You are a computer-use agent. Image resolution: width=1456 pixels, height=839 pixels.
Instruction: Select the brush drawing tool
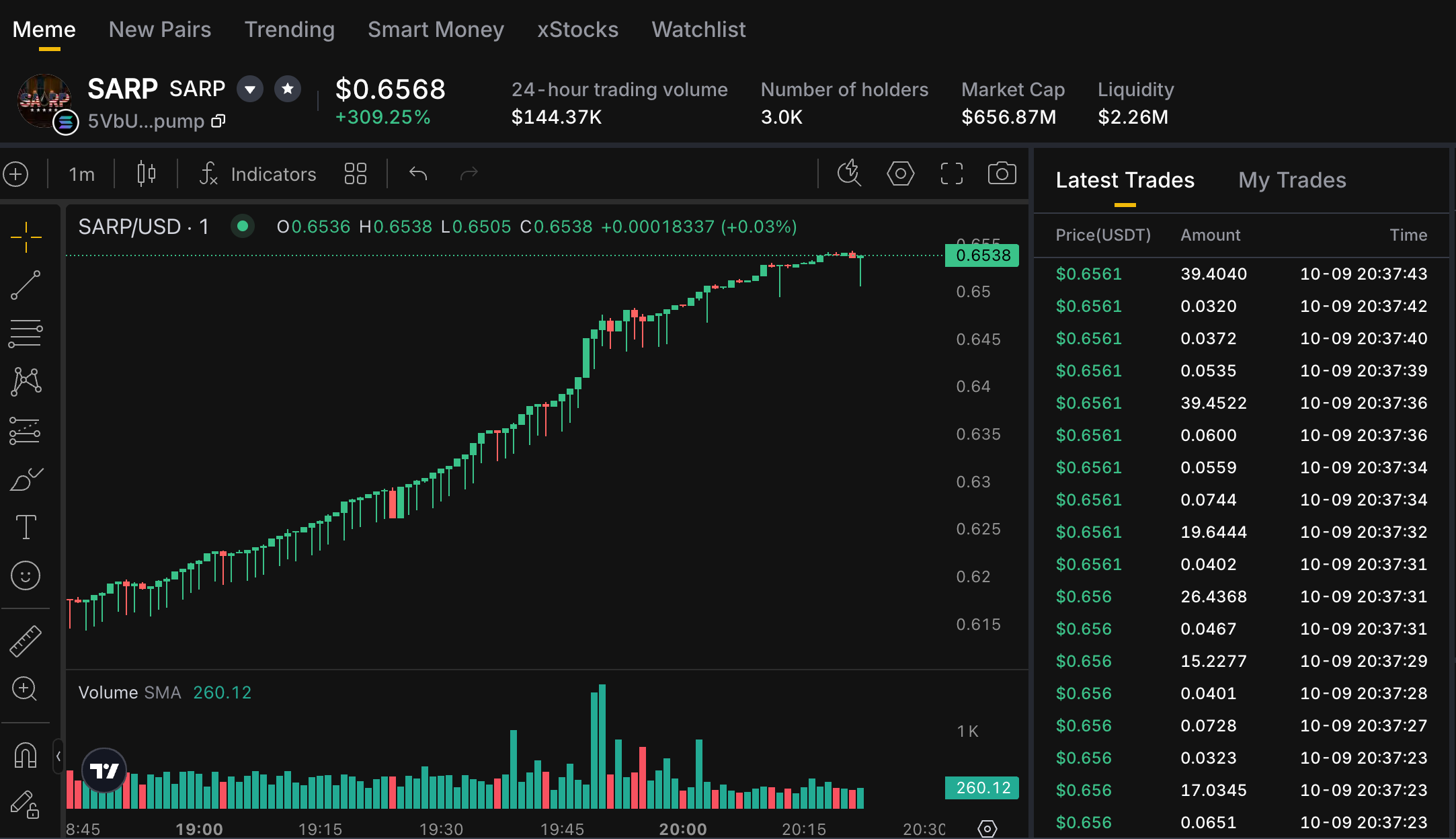pos(26,479)
